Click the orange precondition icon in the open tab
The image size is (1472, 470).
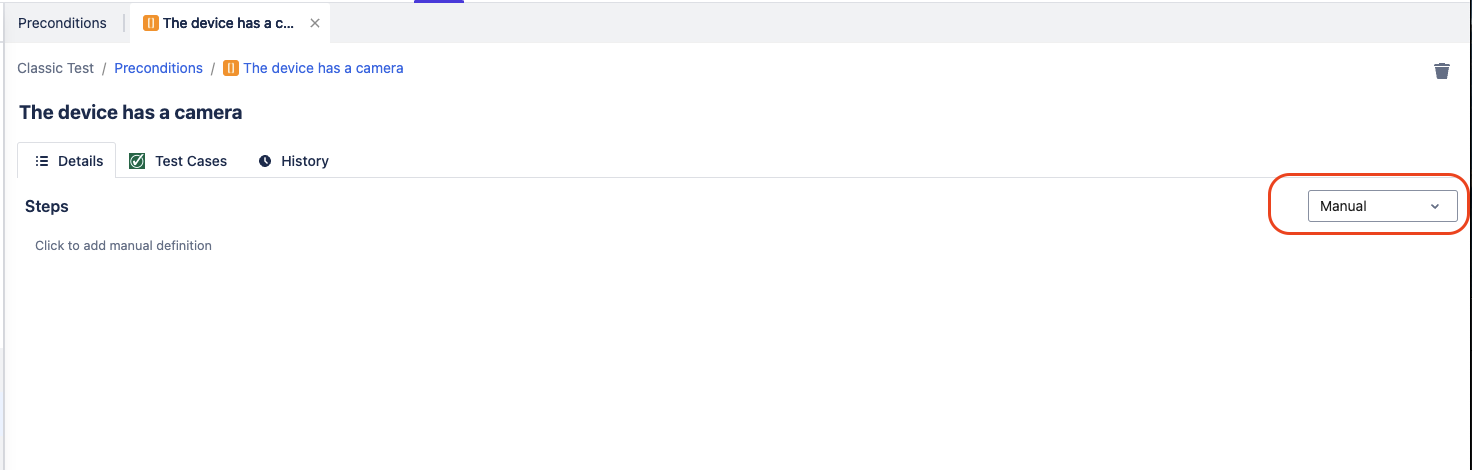151,23
